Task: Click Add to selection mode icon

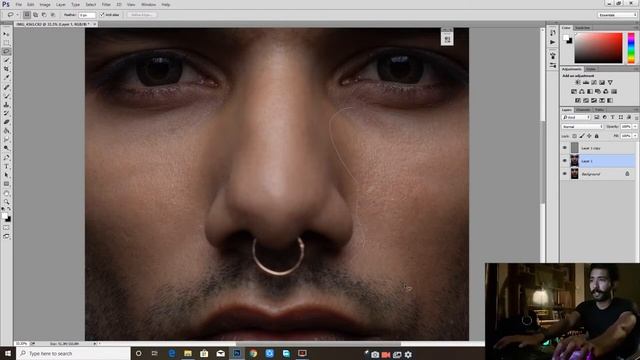Action: 36,15
